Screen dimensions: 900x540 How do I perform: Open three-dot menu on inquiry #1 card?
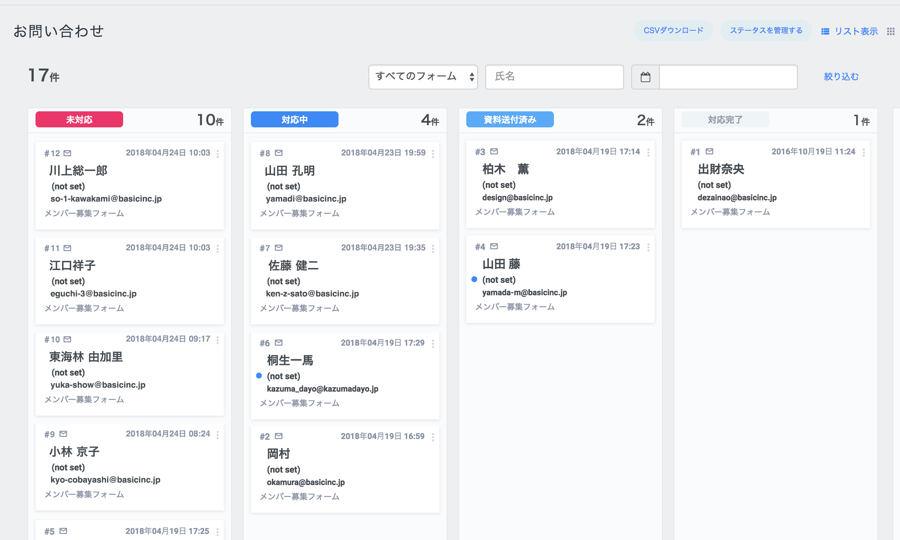(x=863, y=153)
